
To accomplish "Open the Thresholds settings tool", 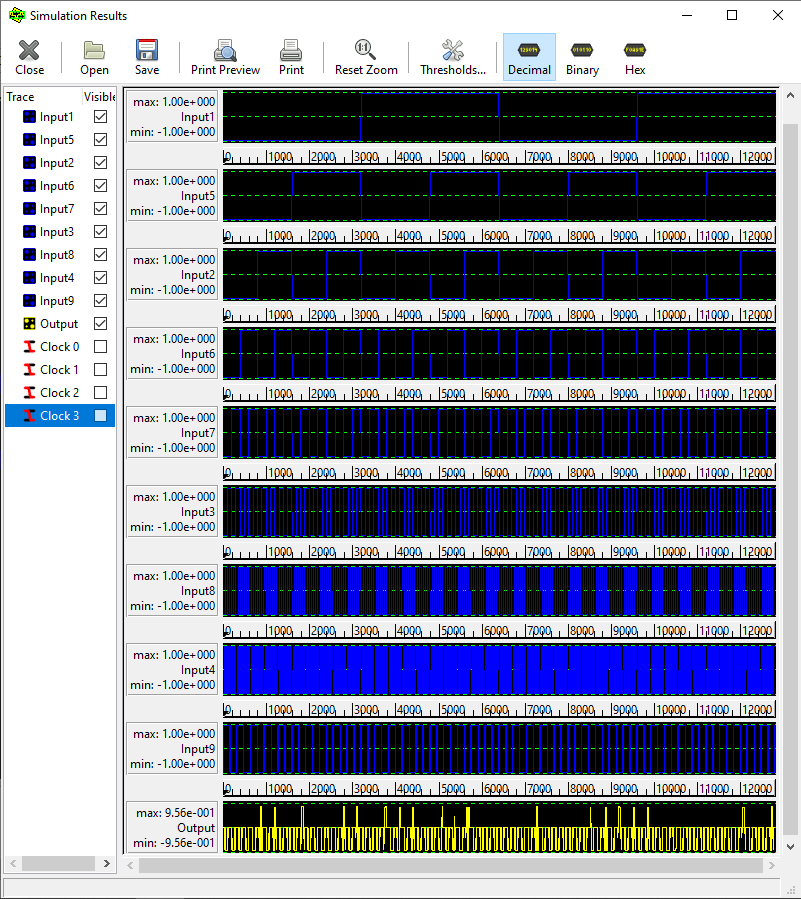I will (452, 57).
